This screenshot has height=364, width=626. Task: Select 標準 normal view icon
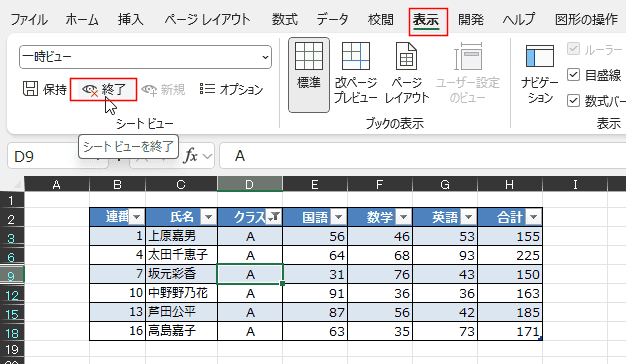click(x=309, y=56)
